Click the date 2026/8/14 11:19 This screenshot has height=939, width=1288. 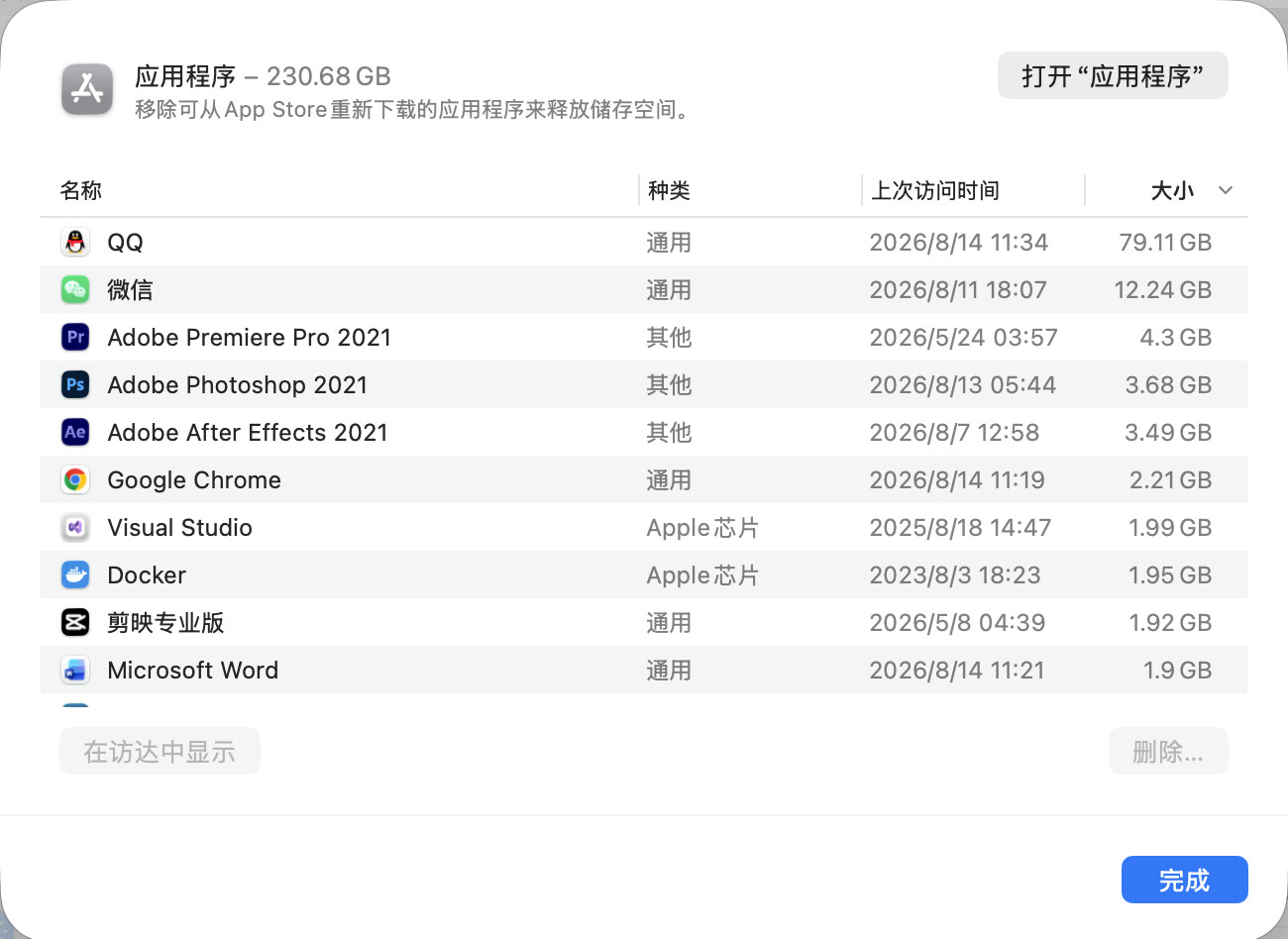pos(957,479)
